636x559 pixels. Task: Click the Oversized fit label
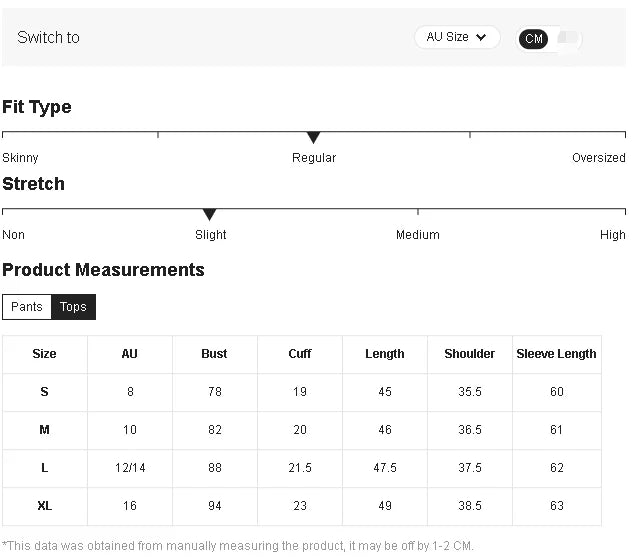598,158
